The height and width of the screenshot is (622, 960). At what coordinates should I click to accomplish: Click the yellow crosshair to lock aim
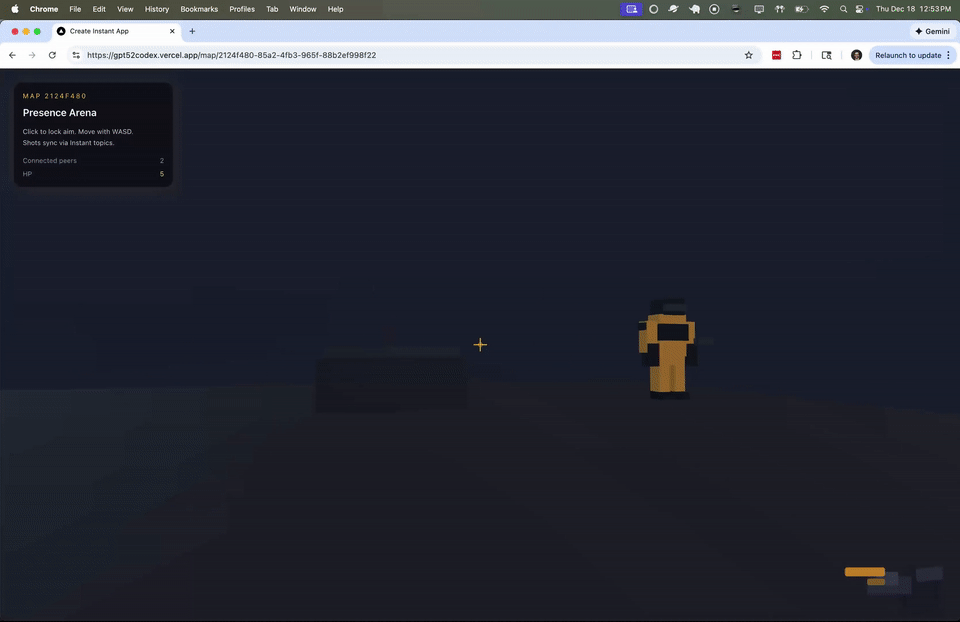(x=480, y=345)
